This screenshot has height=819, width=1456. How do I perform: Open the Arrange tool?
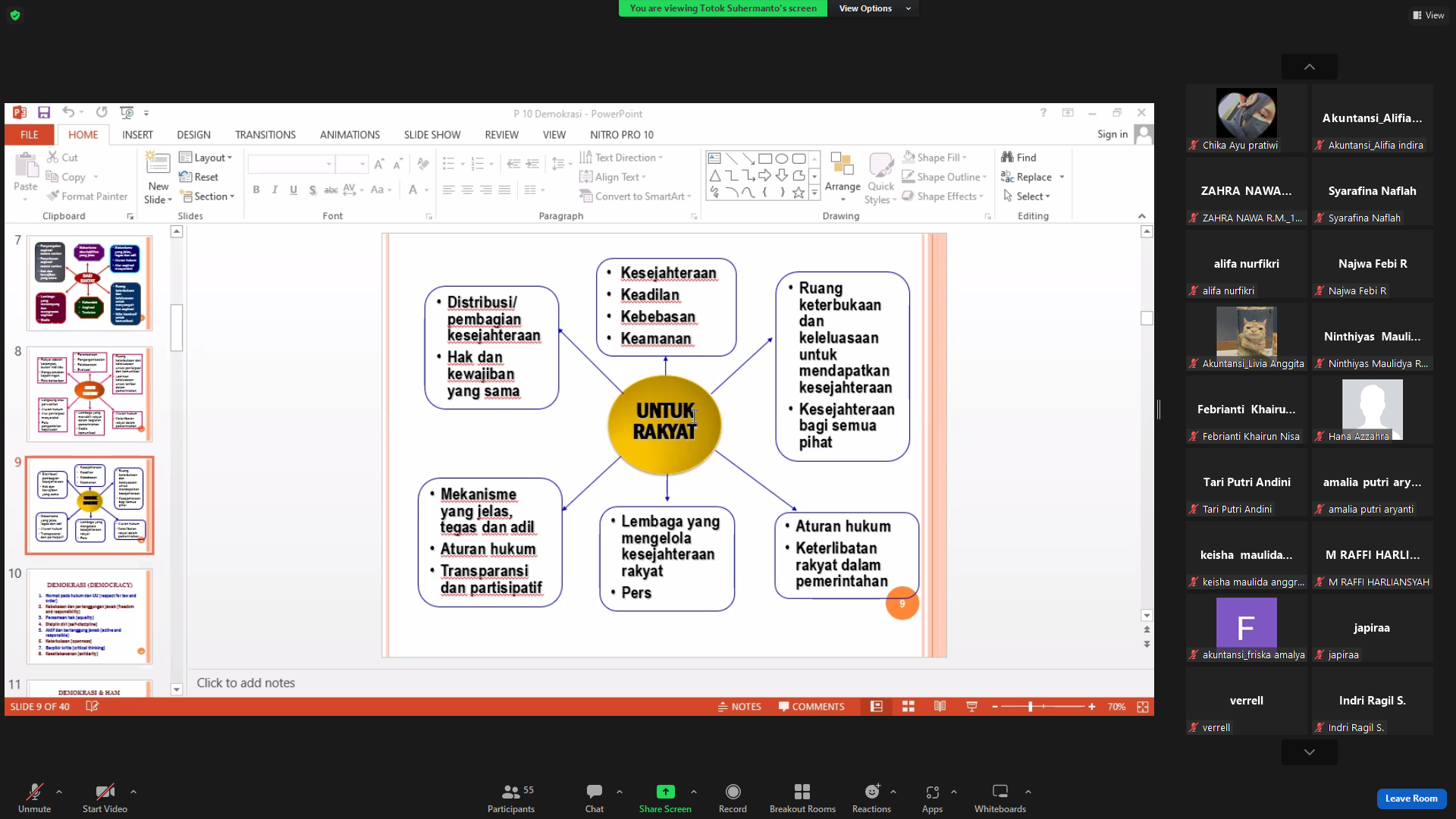coord(843,177)
